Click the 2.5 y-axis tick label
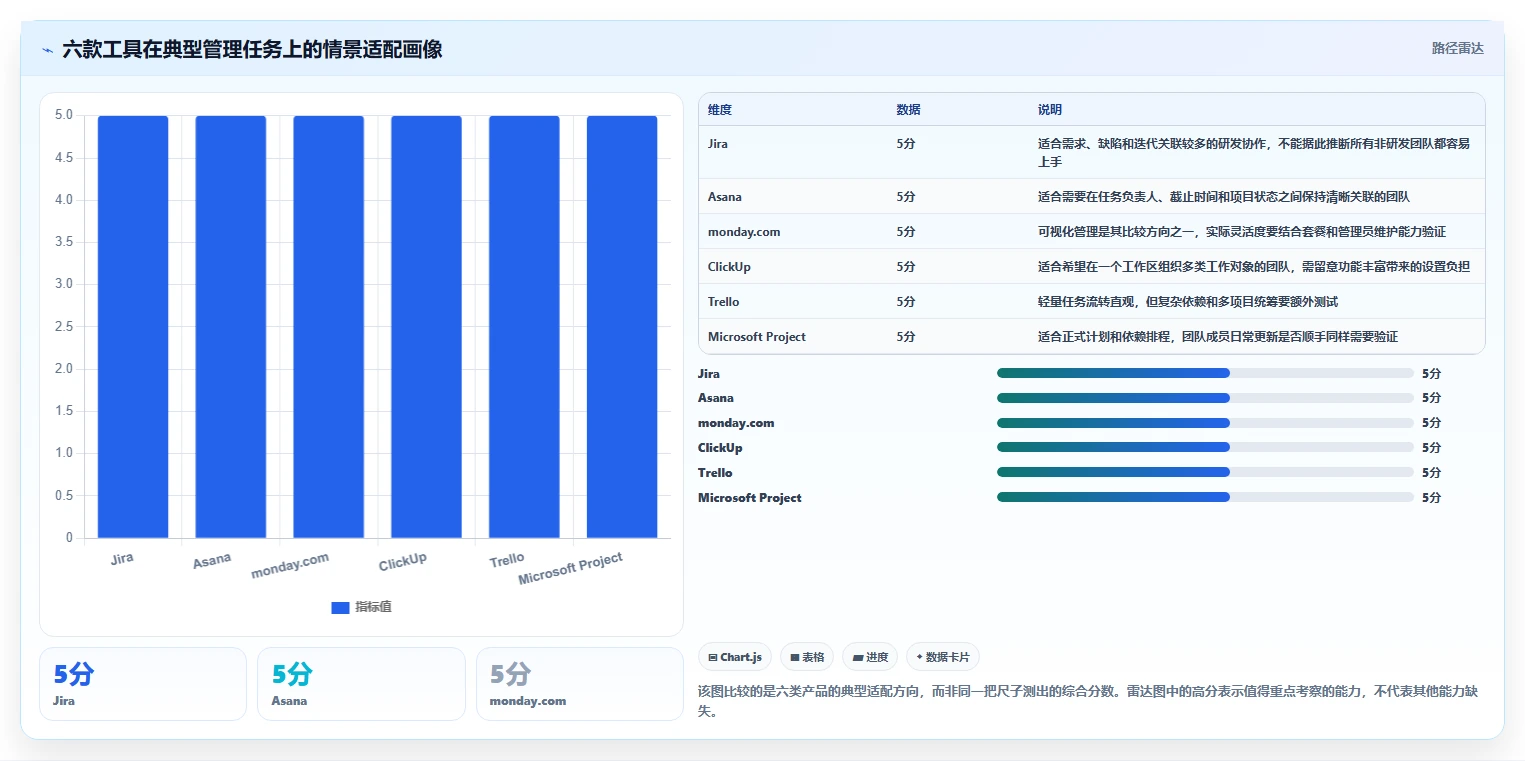This screenshot has width=1525, height=761. click(63, 327)
